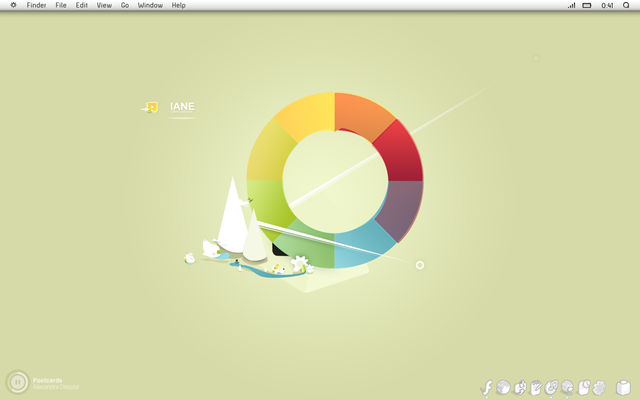Pause the playing Postcards track
640x400 pixels.
pos(18,382)
